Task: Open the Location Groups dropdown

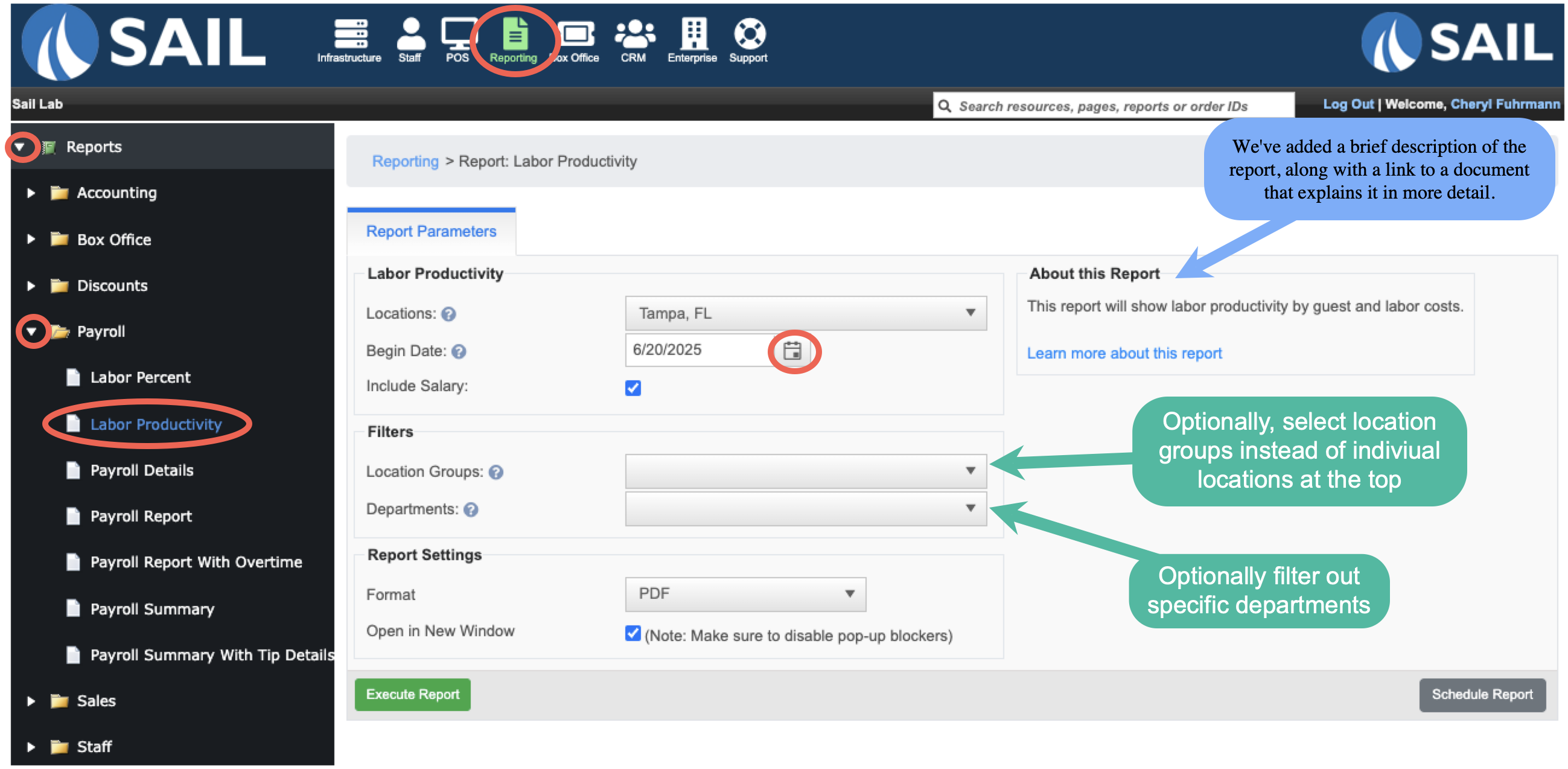Action: click(x=805, y=471)
